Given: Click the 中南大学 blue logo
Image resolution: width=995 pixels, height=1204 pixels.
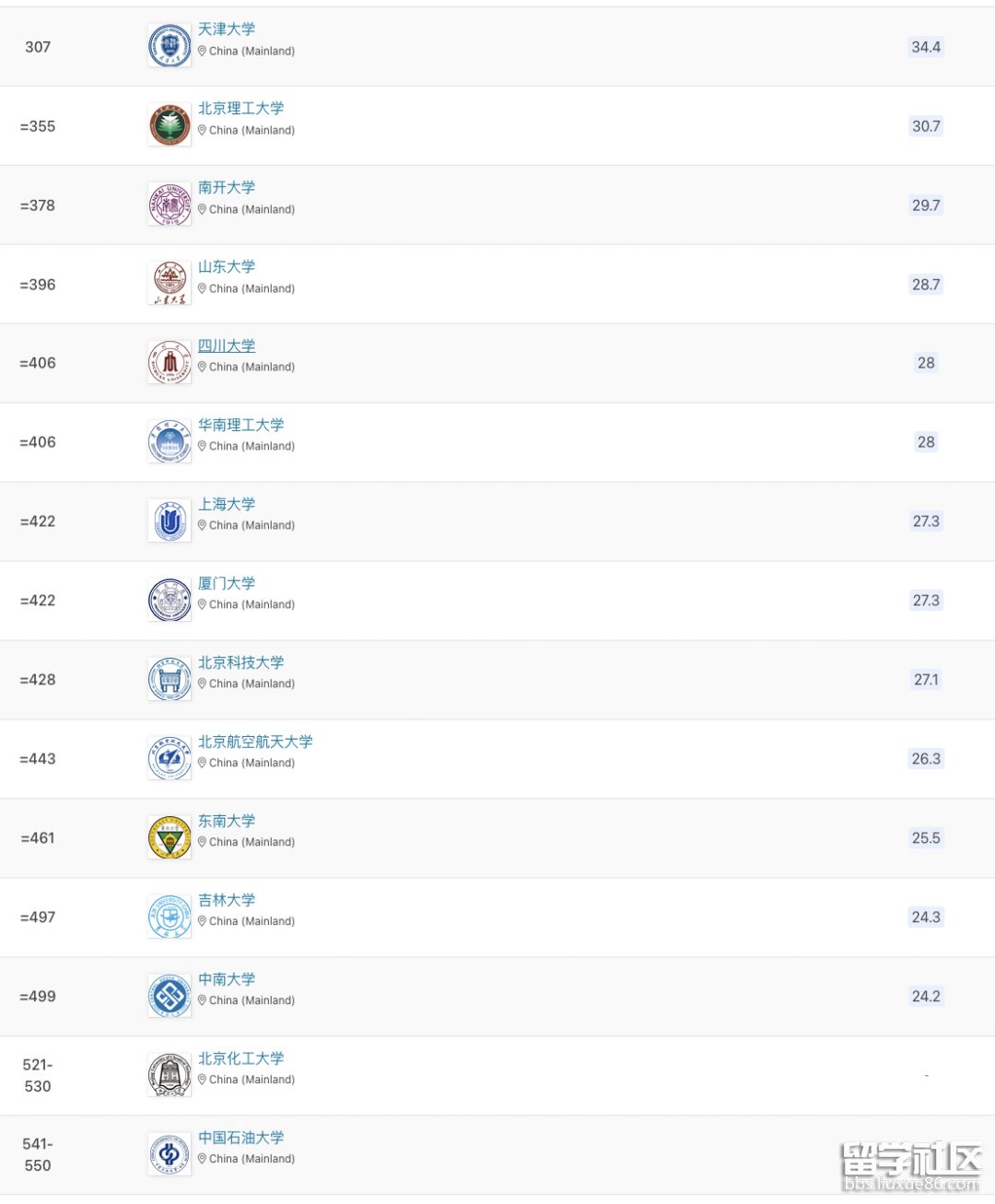Looking at the screenshot, I should click(x=170, y=997).
